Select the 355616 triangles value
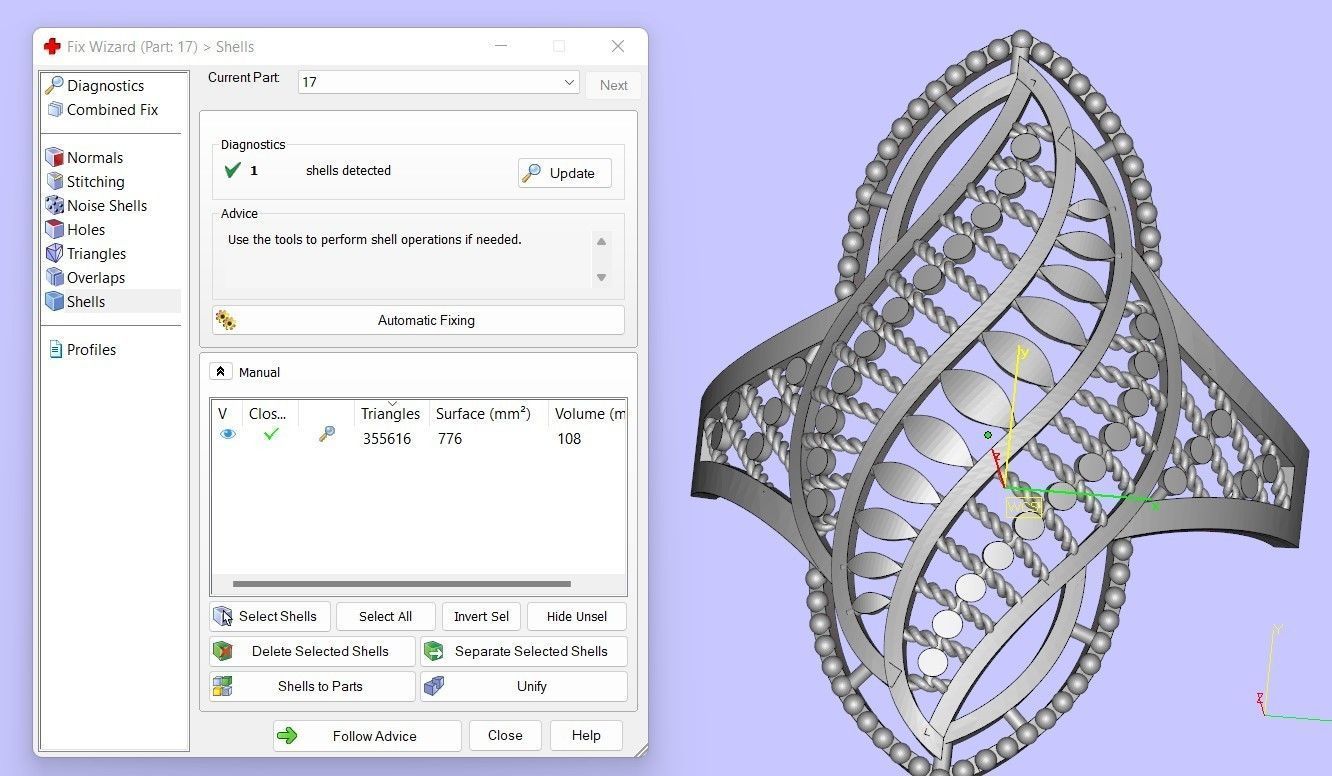The height and width of the screenshot is (776, 1332). (386, 439)
